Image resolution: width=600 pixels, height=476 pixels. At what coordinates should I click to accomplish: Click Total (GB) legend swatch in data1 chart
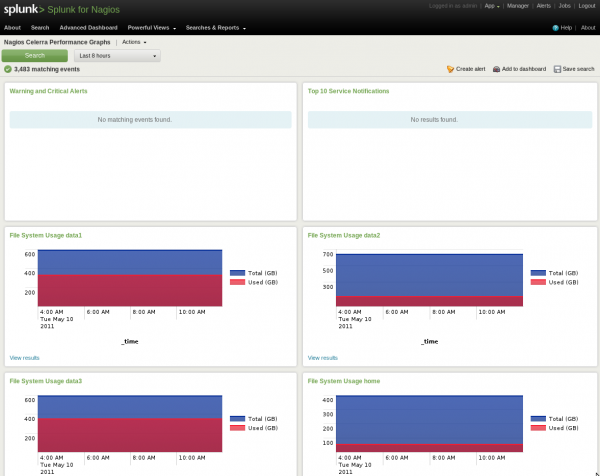[237, 273]
